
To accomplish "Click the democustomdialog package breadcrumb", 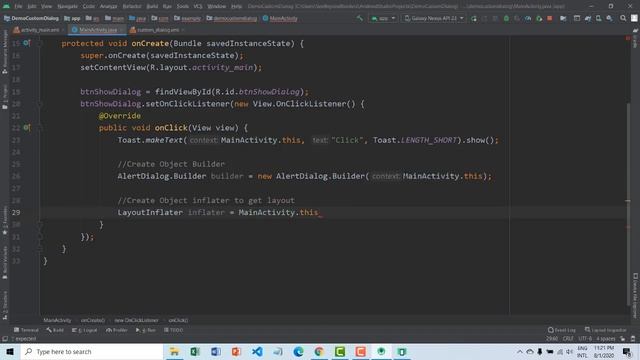I will [232, 18].
